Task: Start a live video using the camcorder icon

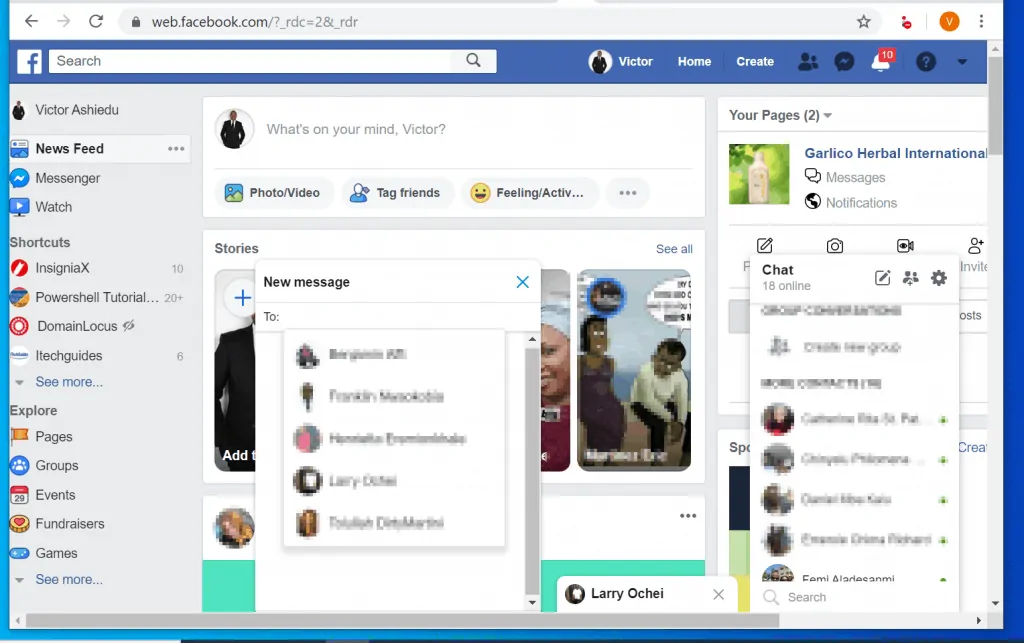Action: point(905,245)
